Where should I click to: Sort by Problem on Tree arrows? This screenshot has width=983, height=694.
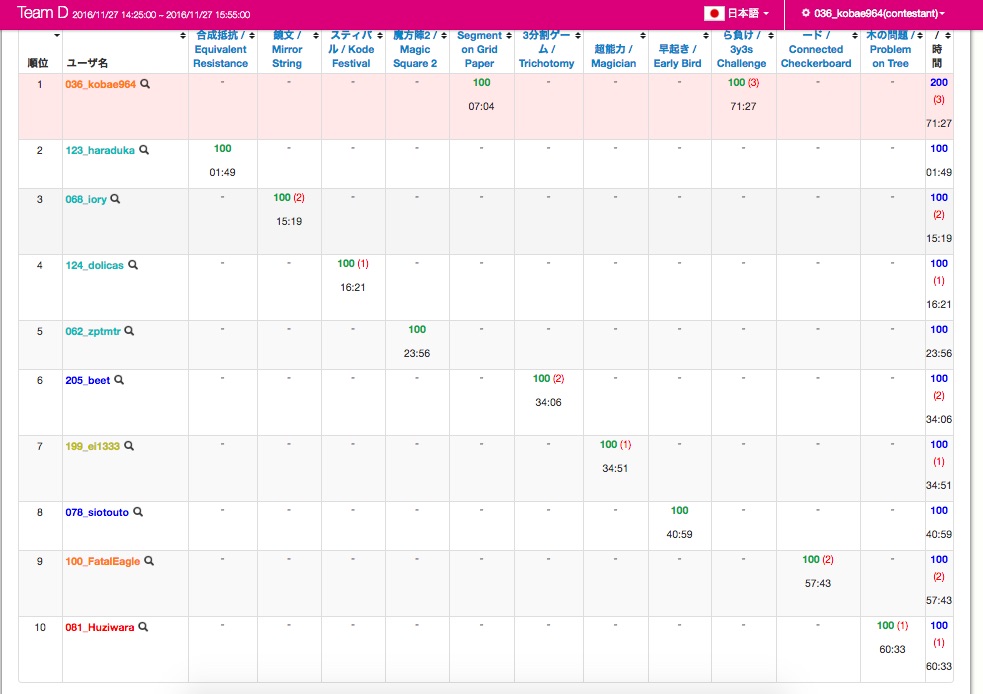coord(920,36)
